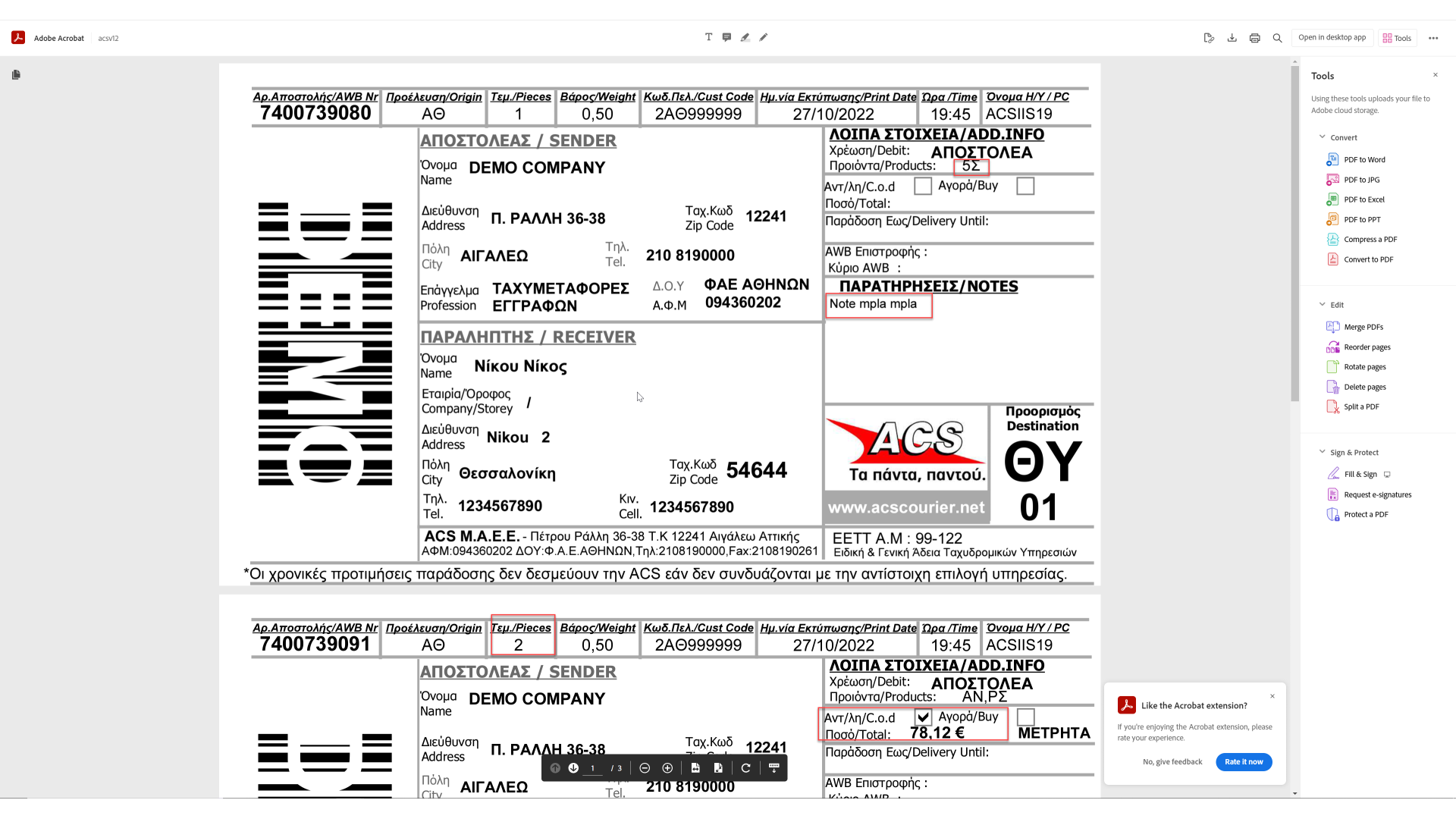Uncheck the checked C.o.d checkbox on second label

(x=922, y=717)
